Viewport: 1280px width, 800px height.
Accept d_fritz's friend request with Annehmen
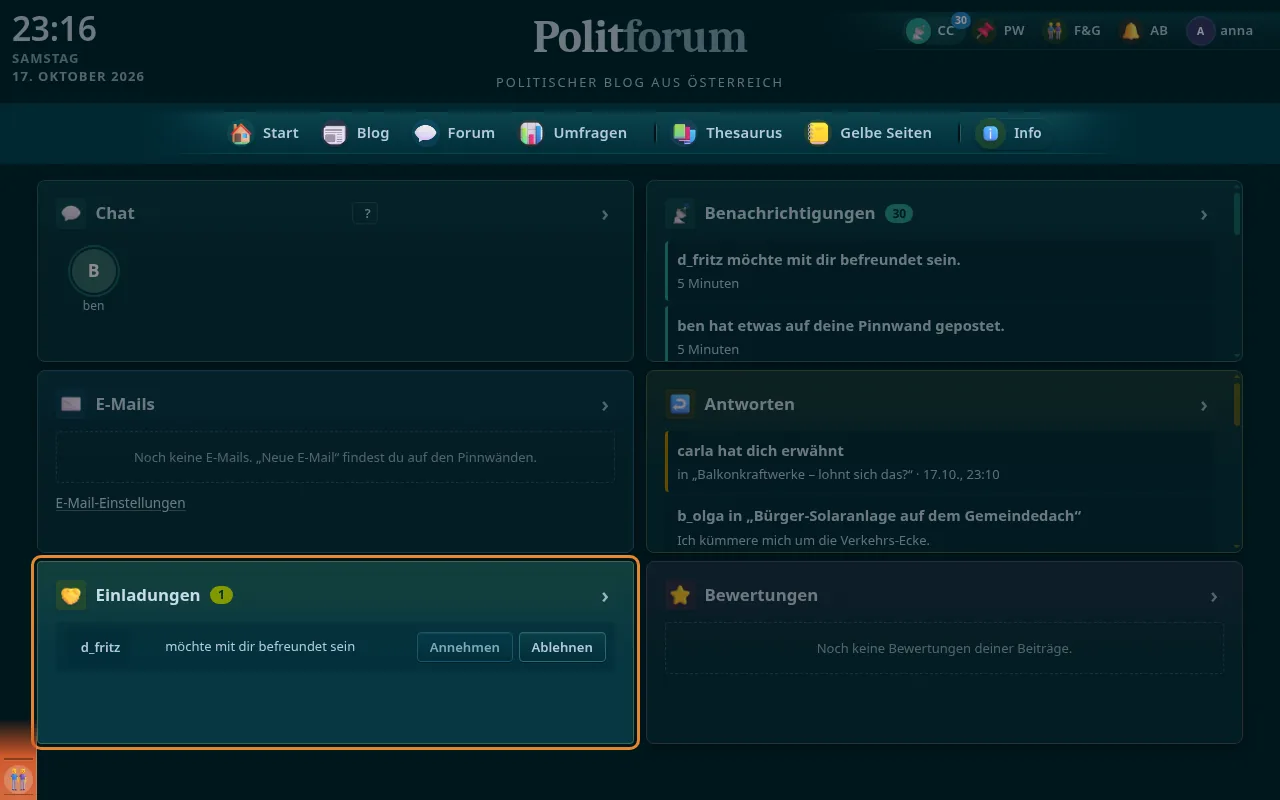coord(465,647)
